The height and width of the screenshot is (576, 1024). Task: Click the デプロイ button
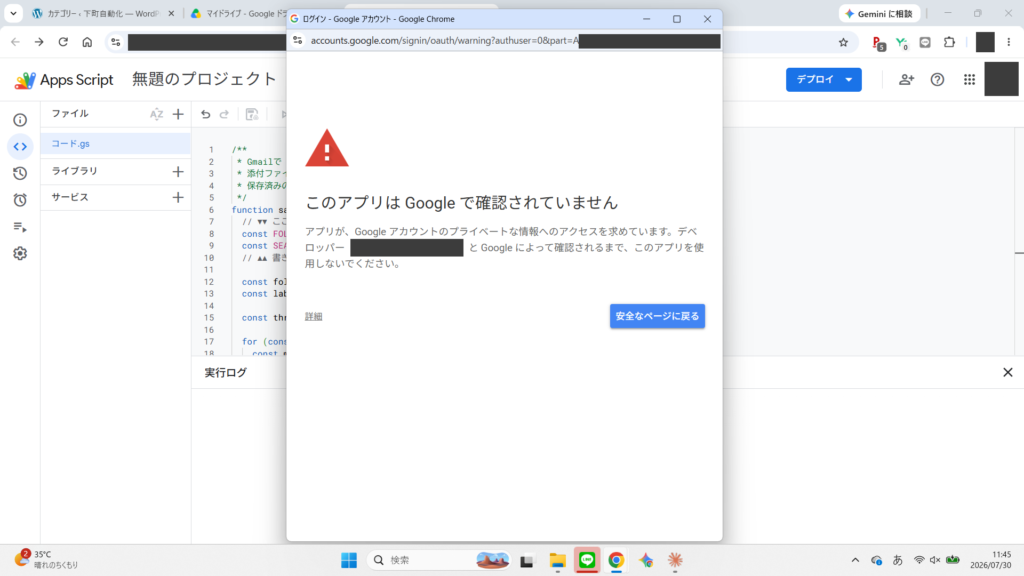pyautogui.click(x=814, y=80)
